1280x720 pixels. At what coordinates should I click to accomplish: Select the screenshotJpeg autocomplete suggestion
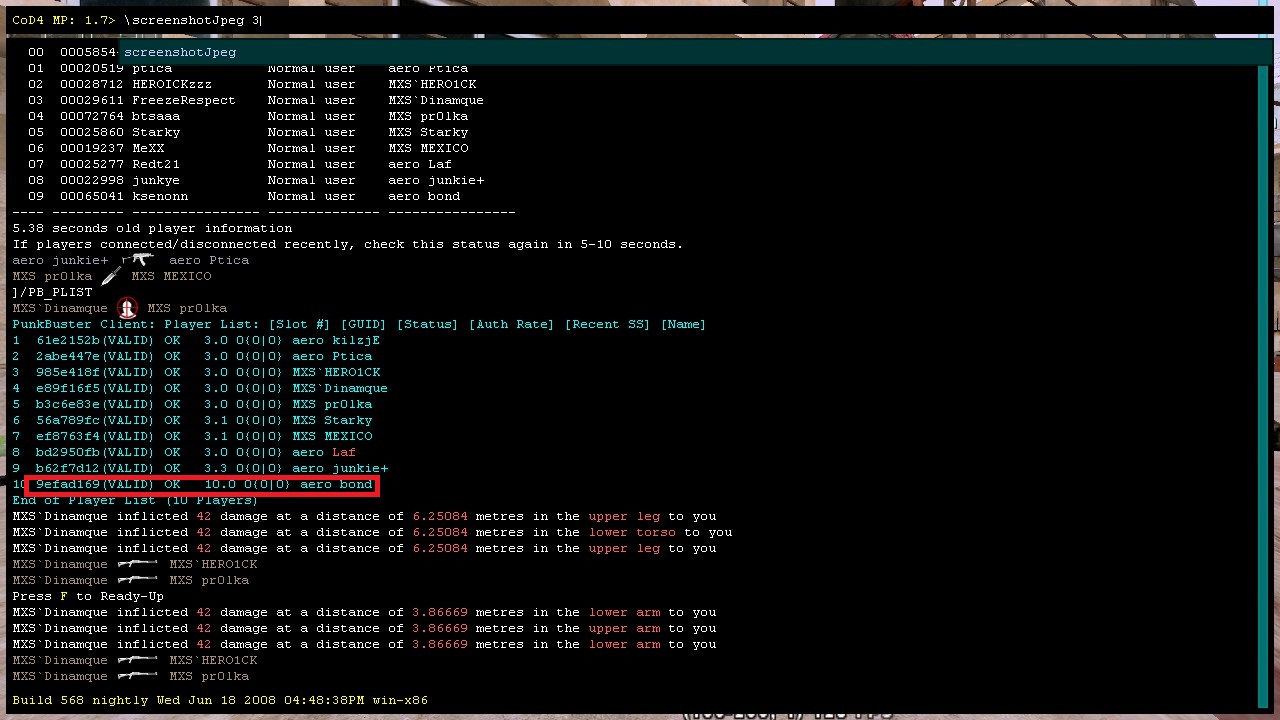(180, 52)
